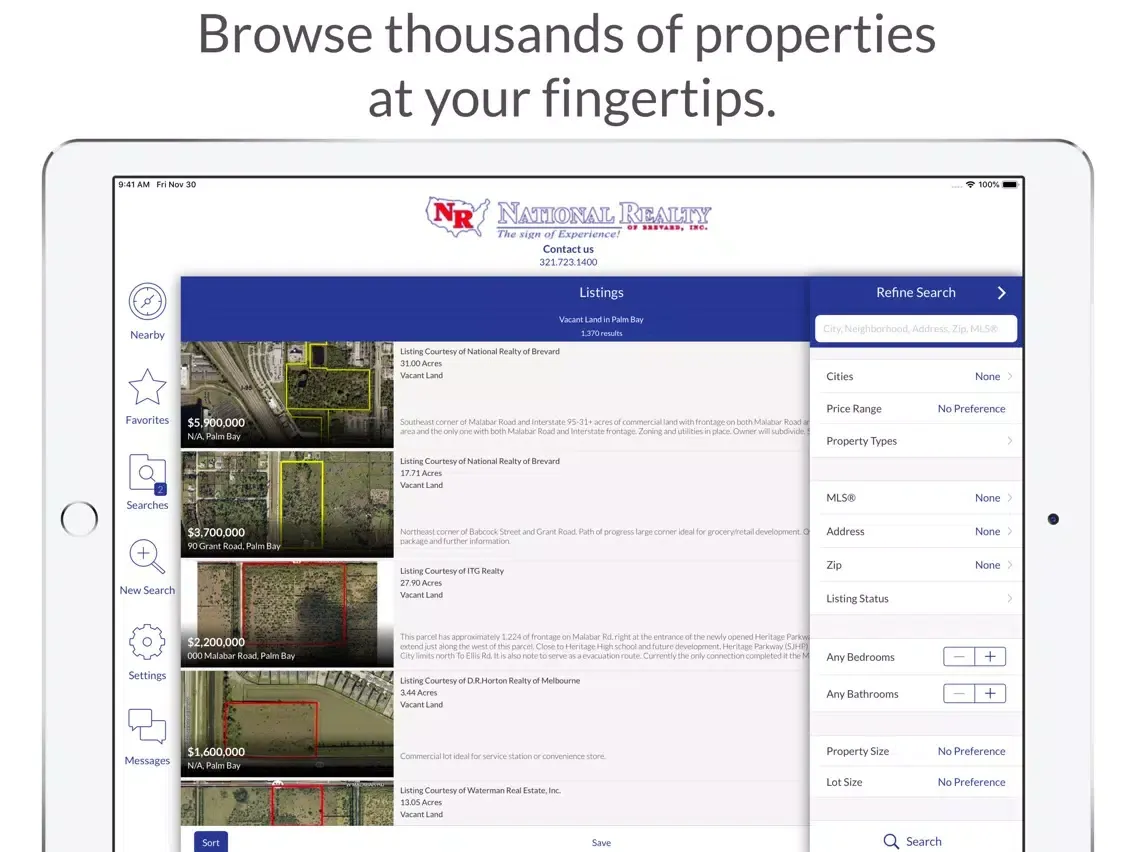Open the $3,700,000 Grant Road listing thumbnail

[287, 504]
